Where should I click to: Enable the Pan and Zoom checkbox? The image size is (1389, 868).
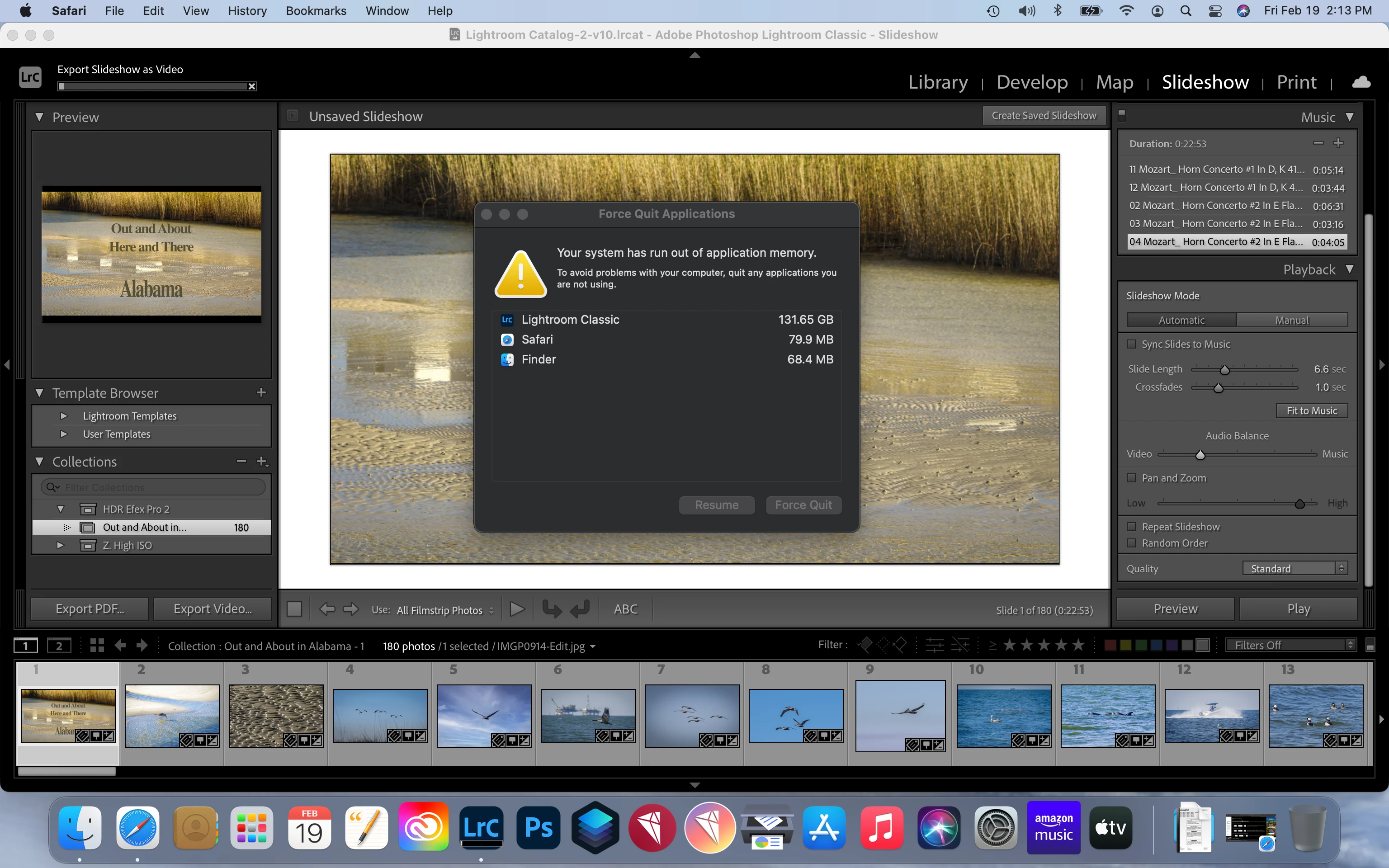[1131, 478]
